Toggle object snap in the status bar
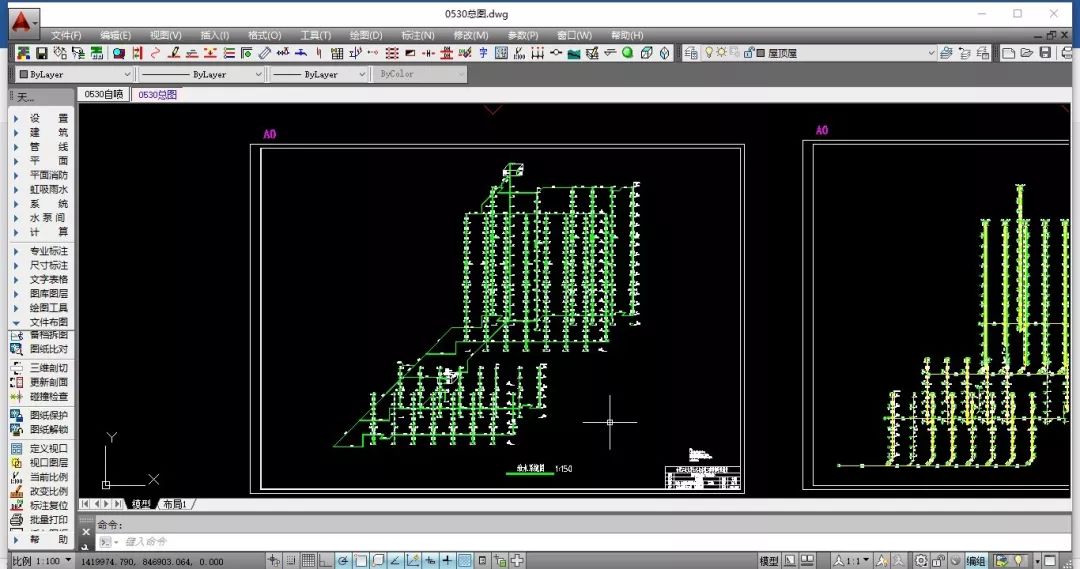The height and width of the screenshot is (569, 1080). [360, 561]
